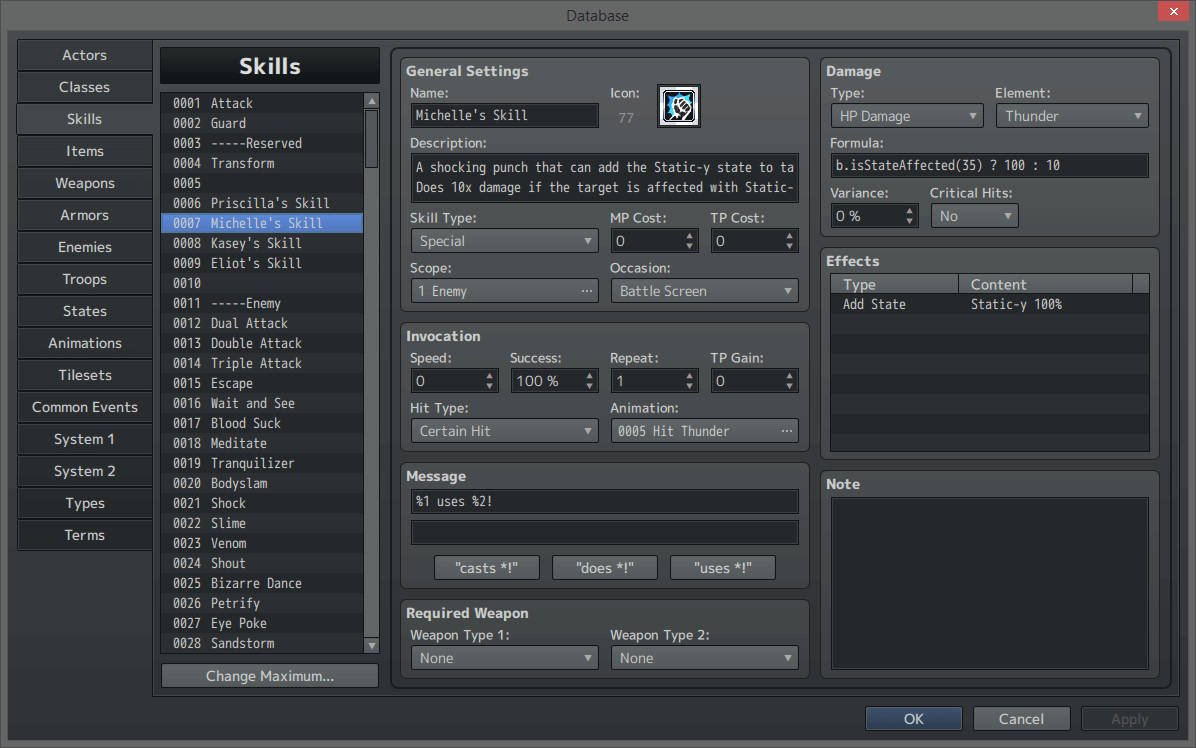Increase MP Cost using the up arrow
Screen dimensions: 1196x748
pos(689,234)
